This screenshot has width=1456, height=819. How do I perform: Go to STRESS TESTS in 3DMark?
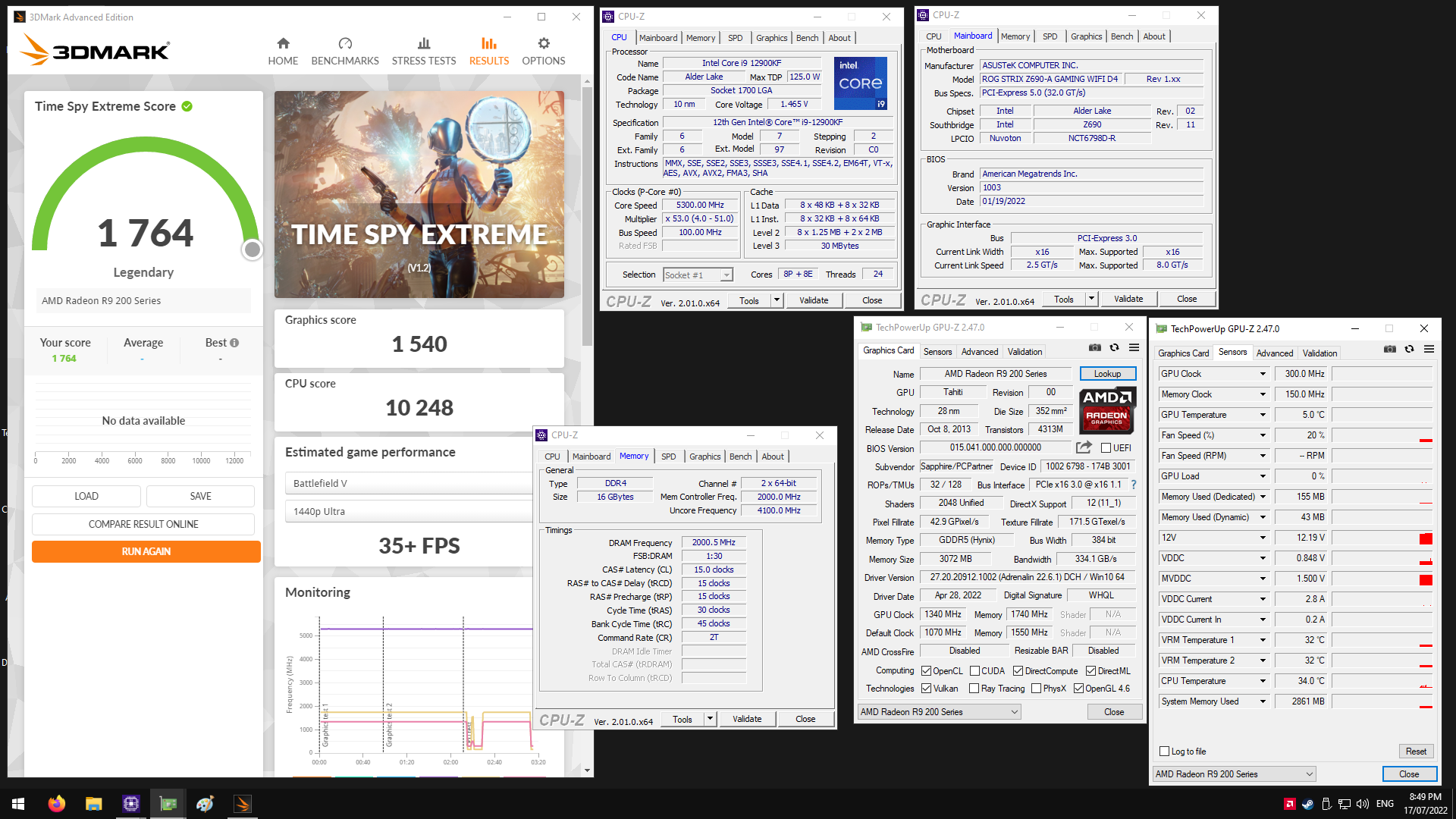point(424,52)
